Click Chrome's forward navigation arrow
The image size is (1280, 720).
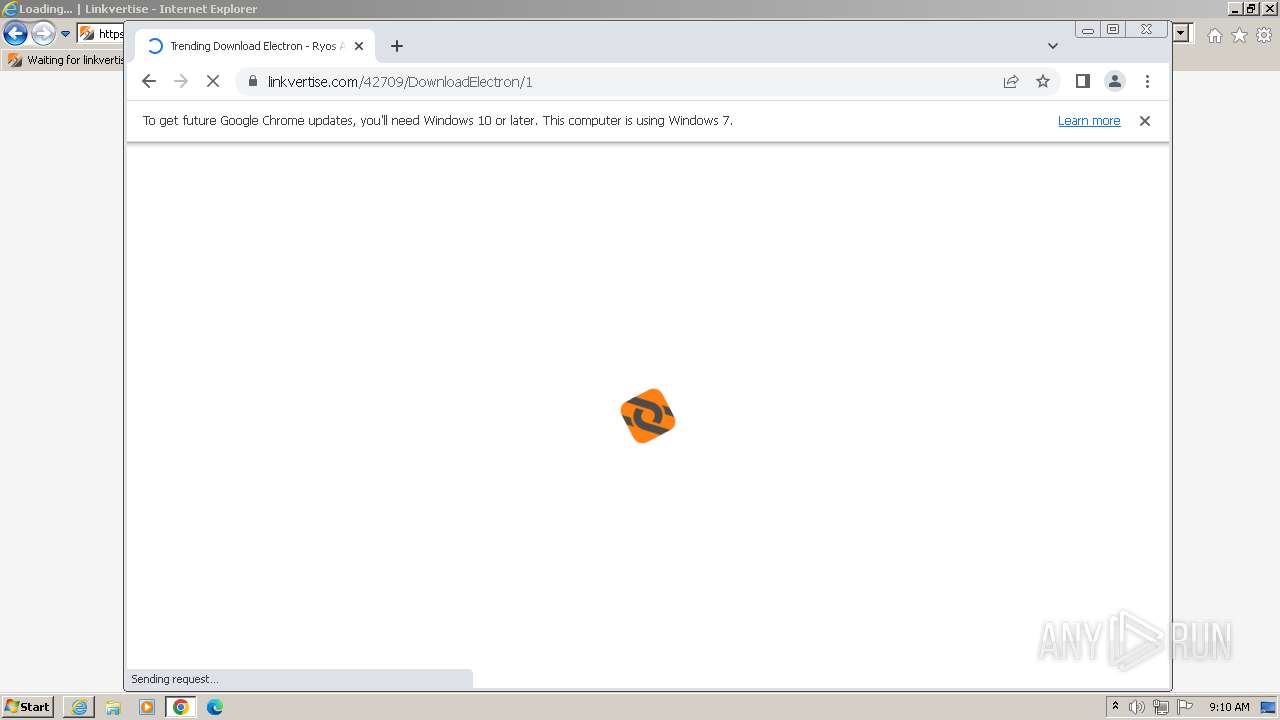click(x=181, y=81)
